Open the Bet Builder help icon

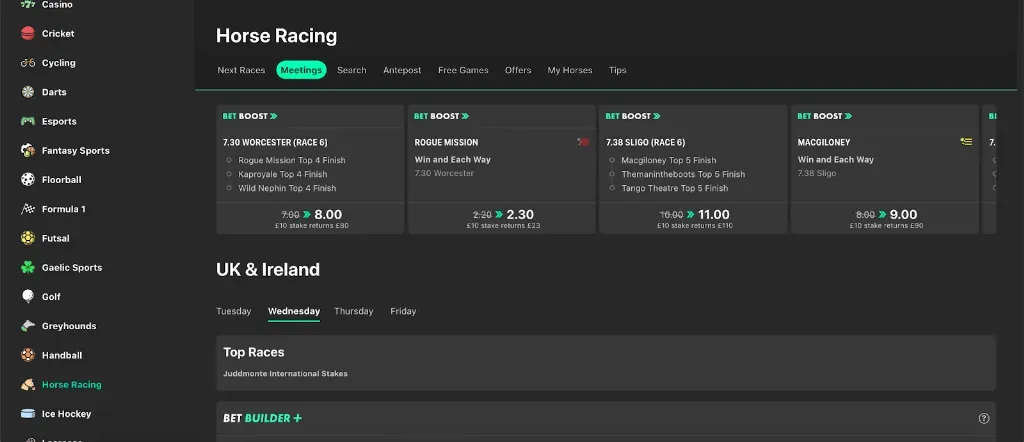(983, 418)
